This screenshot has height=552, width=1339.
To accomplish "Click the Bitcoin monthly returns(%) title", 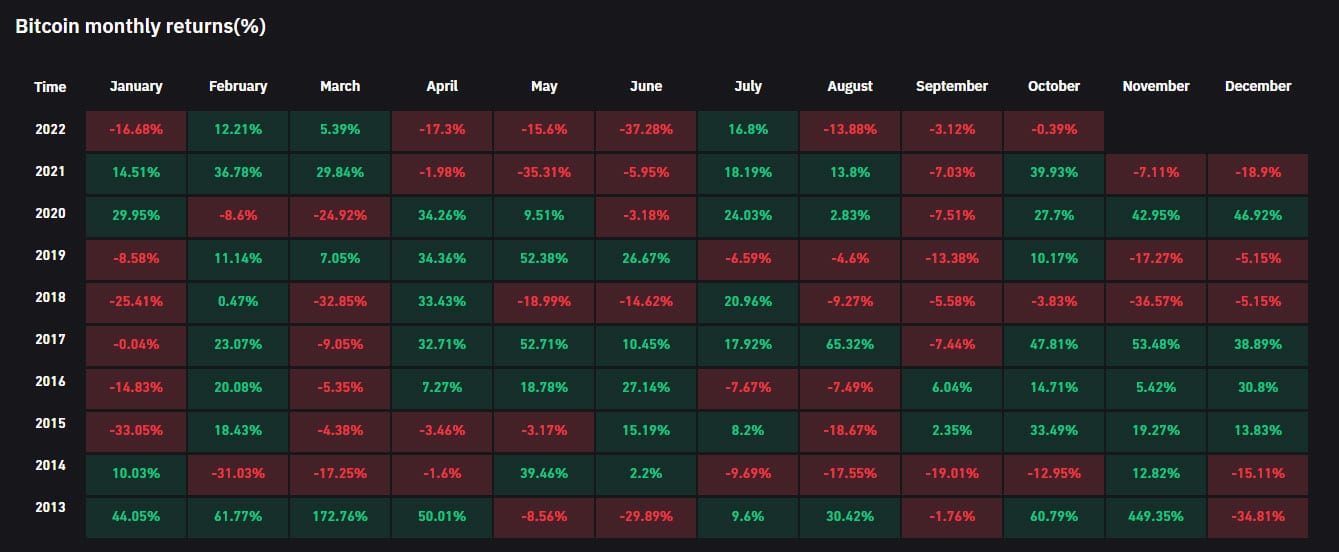I will [141, 27].
